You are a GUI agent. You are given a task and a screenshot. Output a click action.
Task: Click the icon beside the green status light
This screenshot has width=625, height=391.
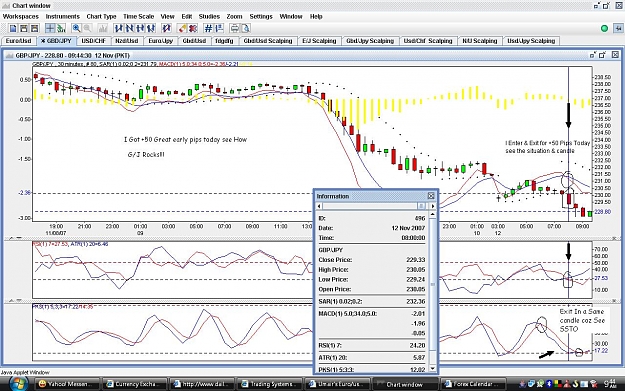tap(618, 28)
